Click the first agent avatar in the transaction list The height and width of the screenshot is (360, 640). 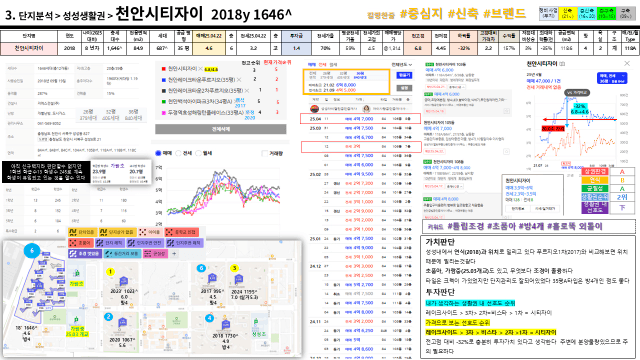[x=314, y=109]
